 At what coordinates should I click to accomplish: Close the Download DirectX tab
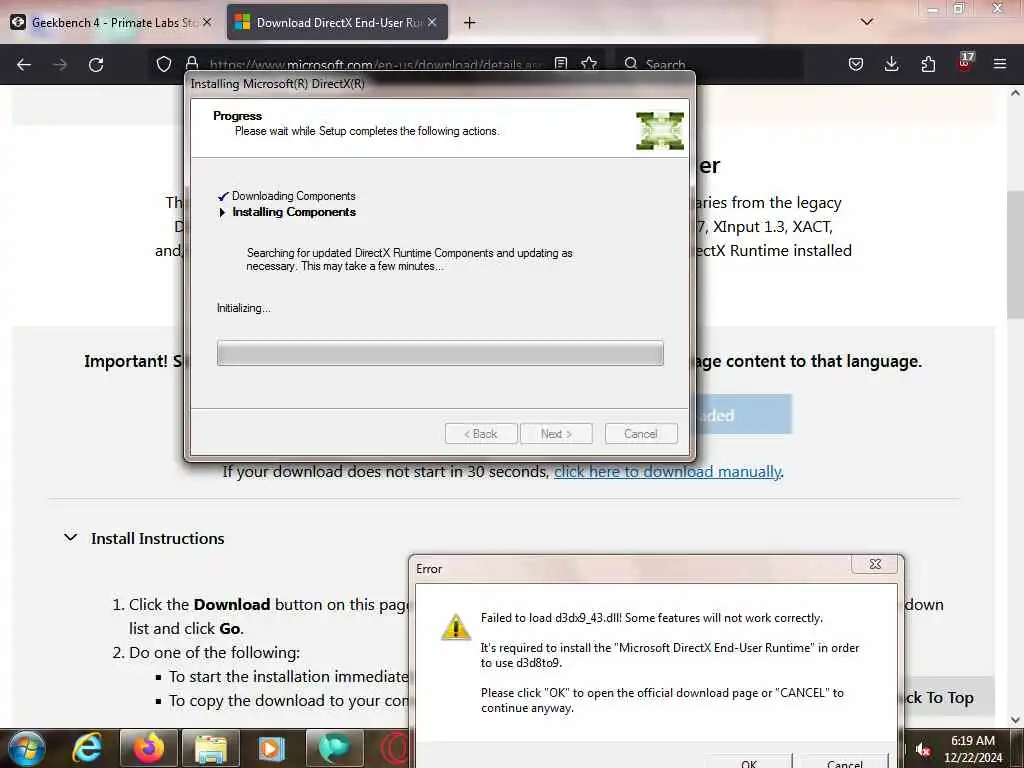click(x=432, y=22)
